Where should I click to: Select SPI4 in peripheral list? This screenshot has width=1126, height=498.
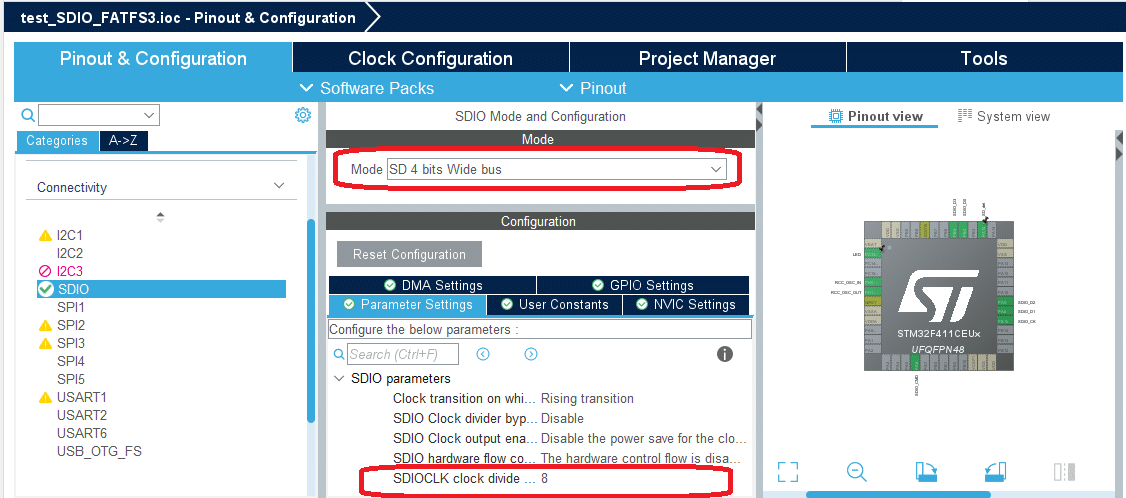coord(71,361)
